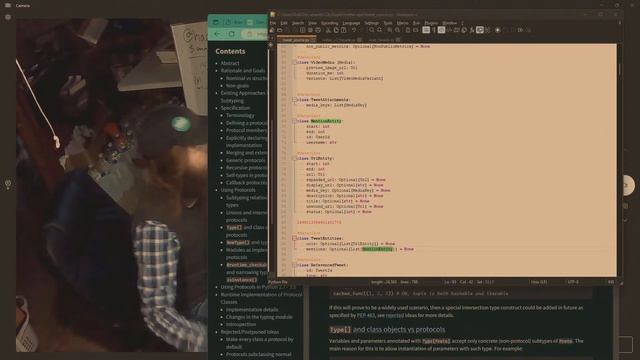640x360 pixels.
Task: Toggle Show indent guide in the toolbar
Action: pyautogui.click(x=441, y=30)
